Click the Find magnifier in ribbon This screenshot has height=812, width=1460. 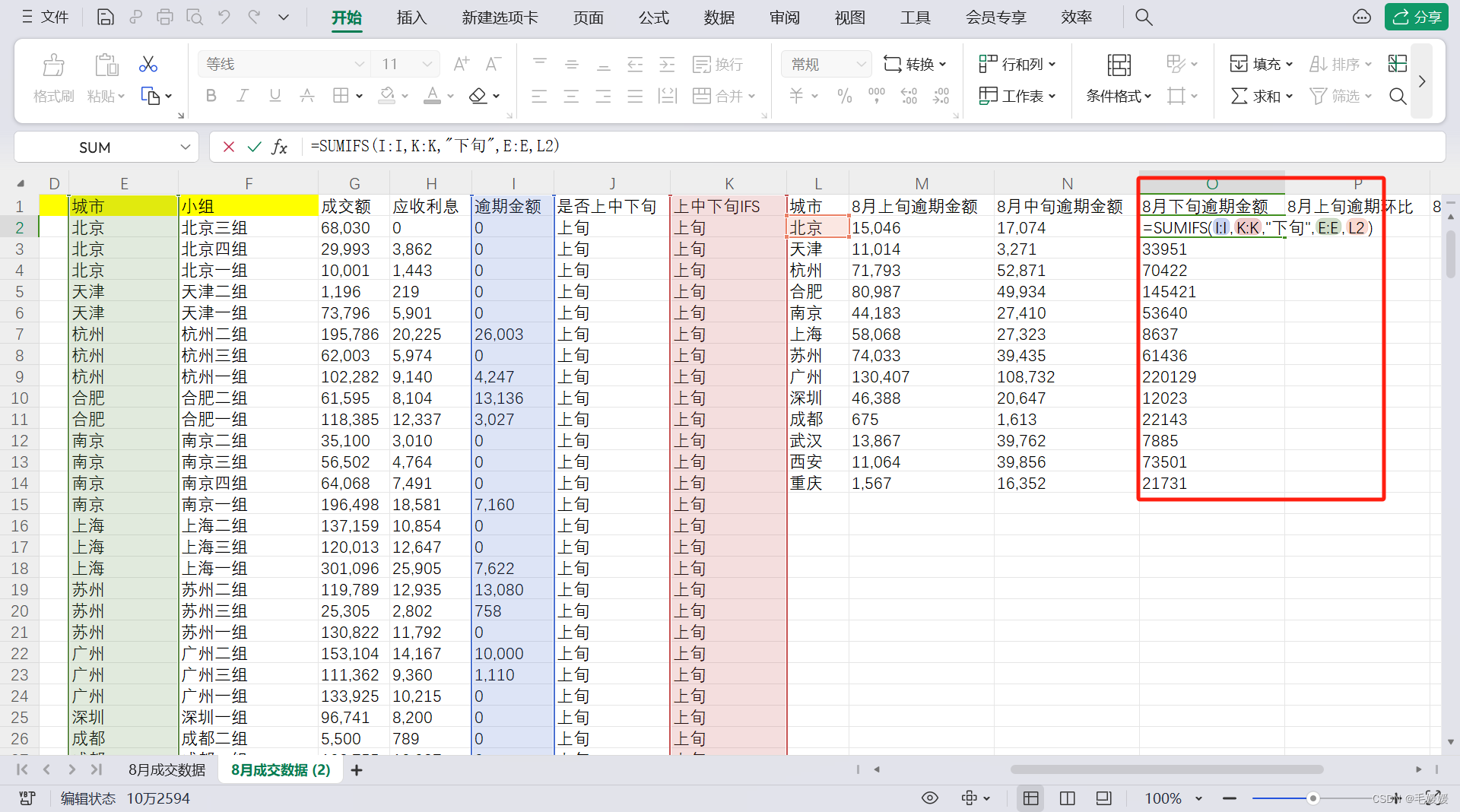pos(1398,96)
